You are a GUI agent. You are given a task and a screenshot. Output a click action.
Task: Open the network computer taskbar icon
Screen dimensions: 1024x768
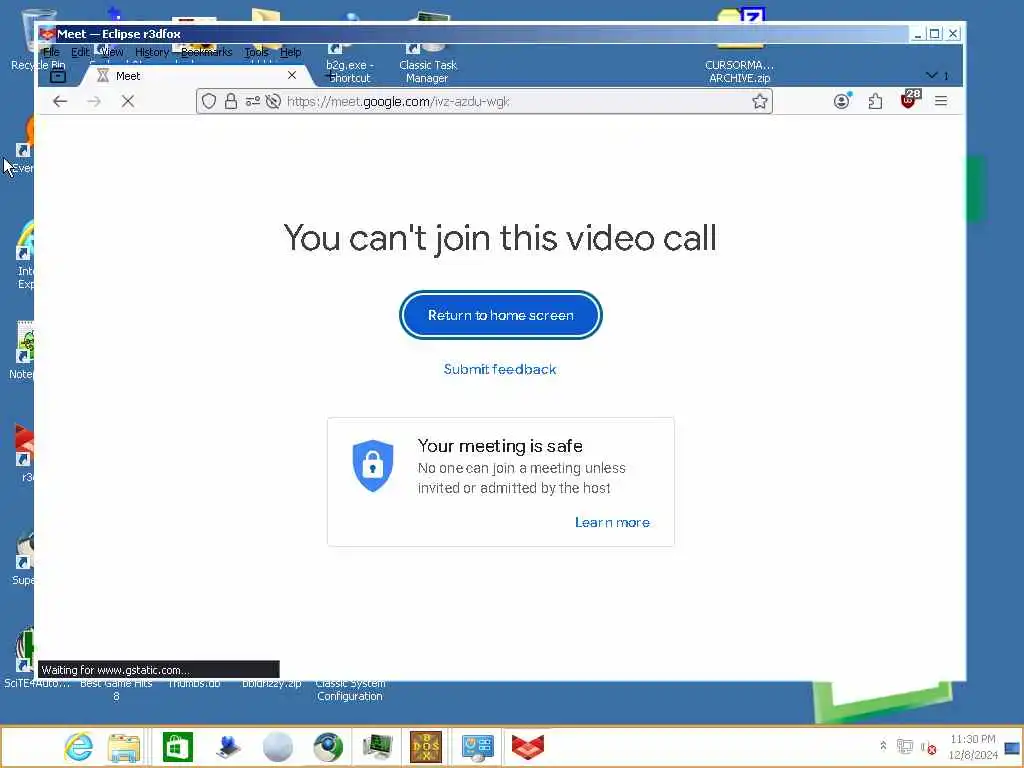pyautogui.click(x=228, y=746)
